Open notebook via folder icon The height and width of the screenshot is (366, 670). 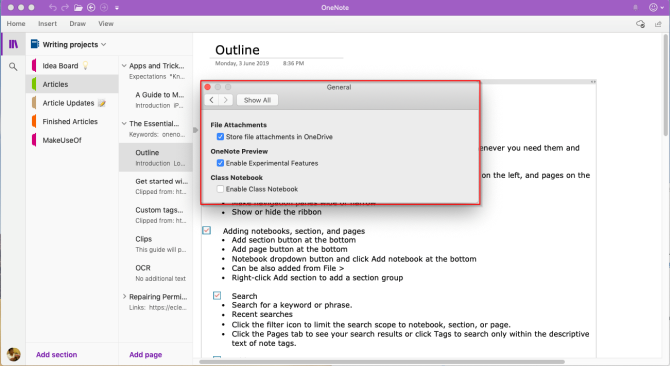click(x=78, y=7)
